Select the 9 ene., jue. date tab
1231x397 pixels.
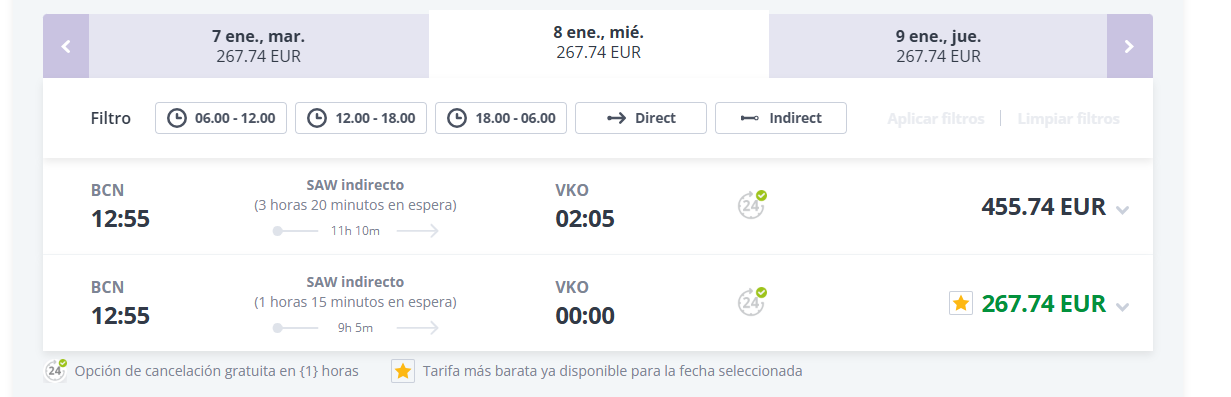click(x=938, y=46)
